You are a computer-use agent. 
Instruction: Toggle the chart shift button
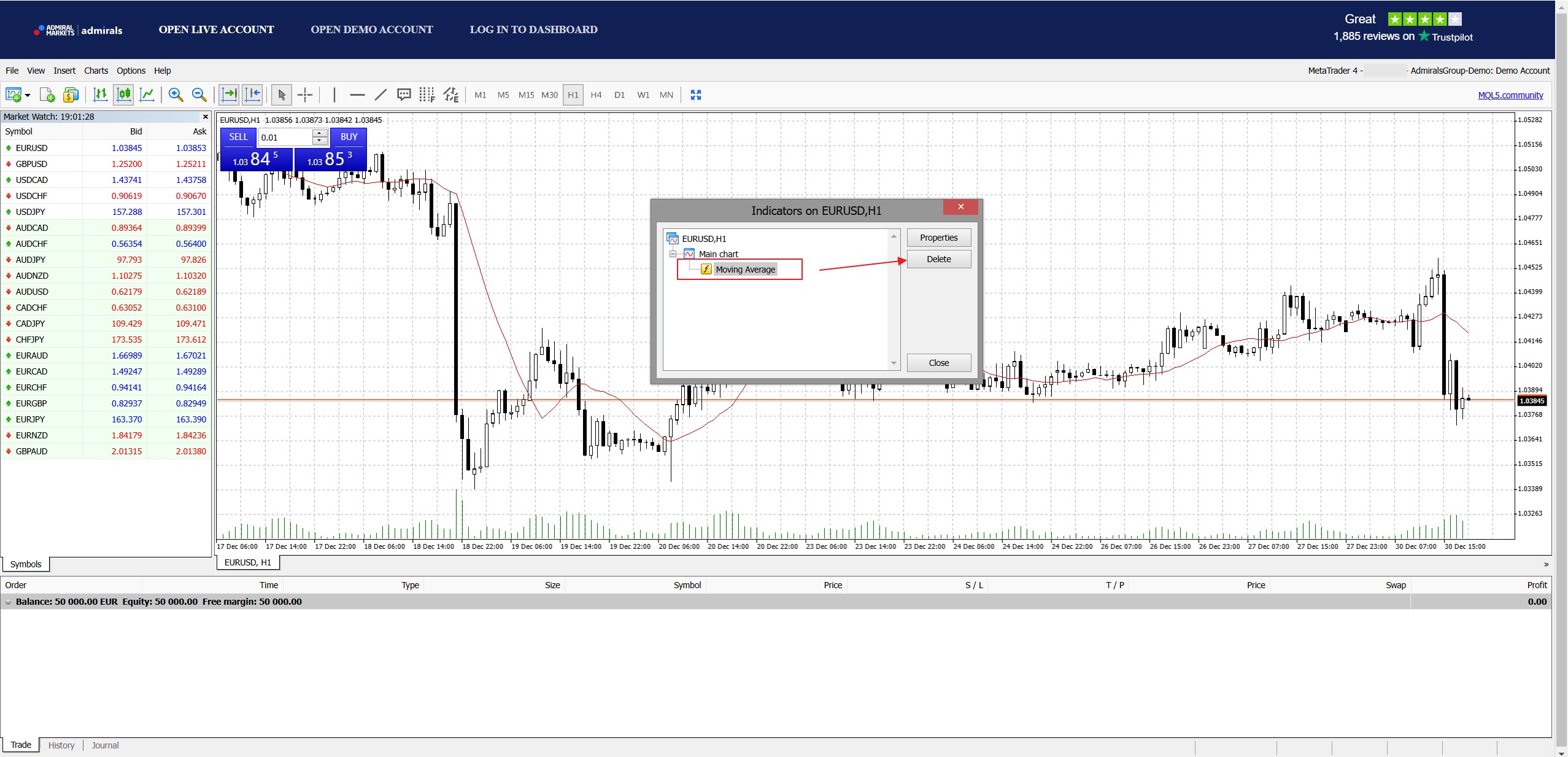[x=252, y=95]
